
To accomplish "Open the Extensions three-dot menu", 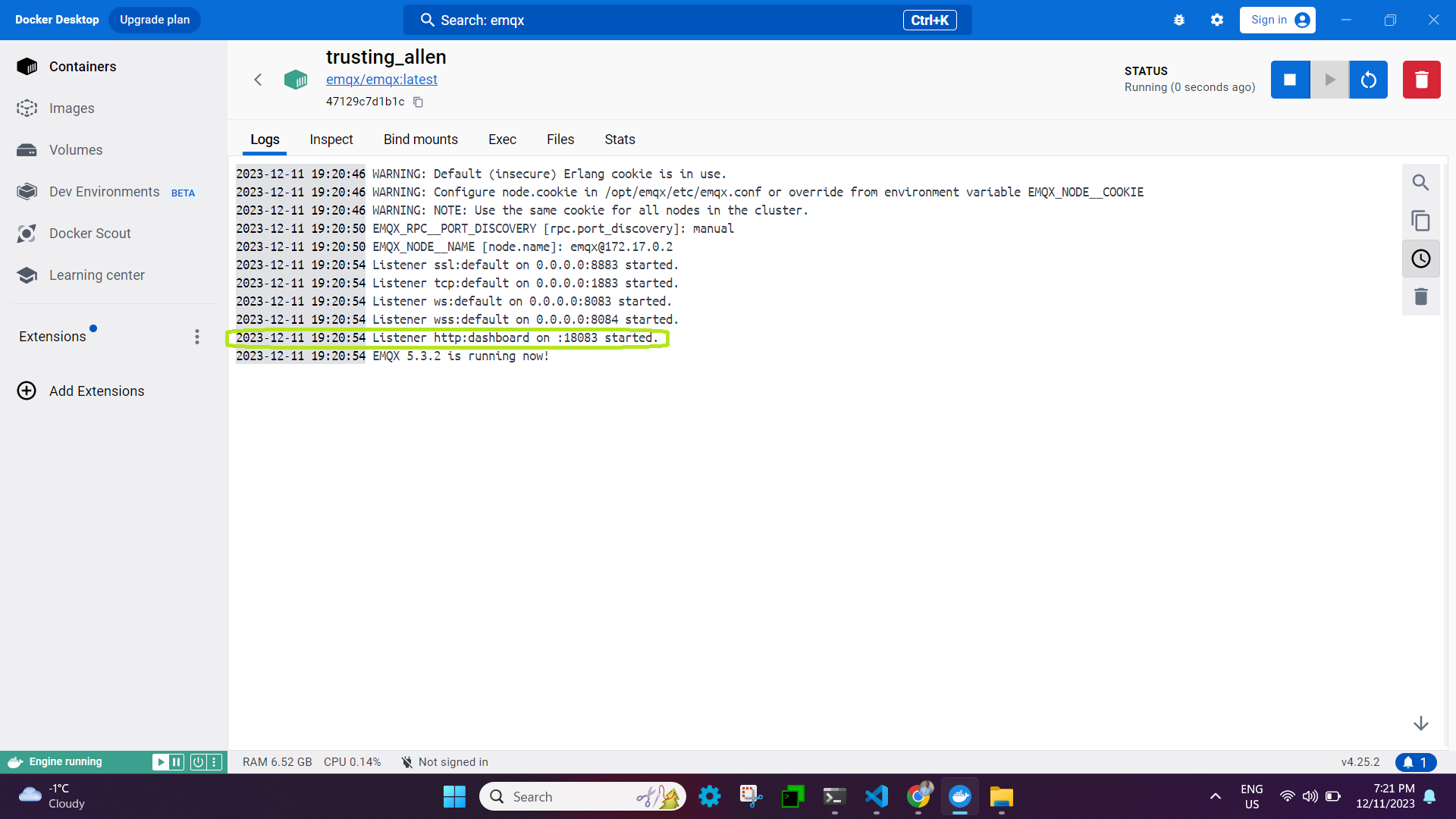I will click(x=197, y=337).
